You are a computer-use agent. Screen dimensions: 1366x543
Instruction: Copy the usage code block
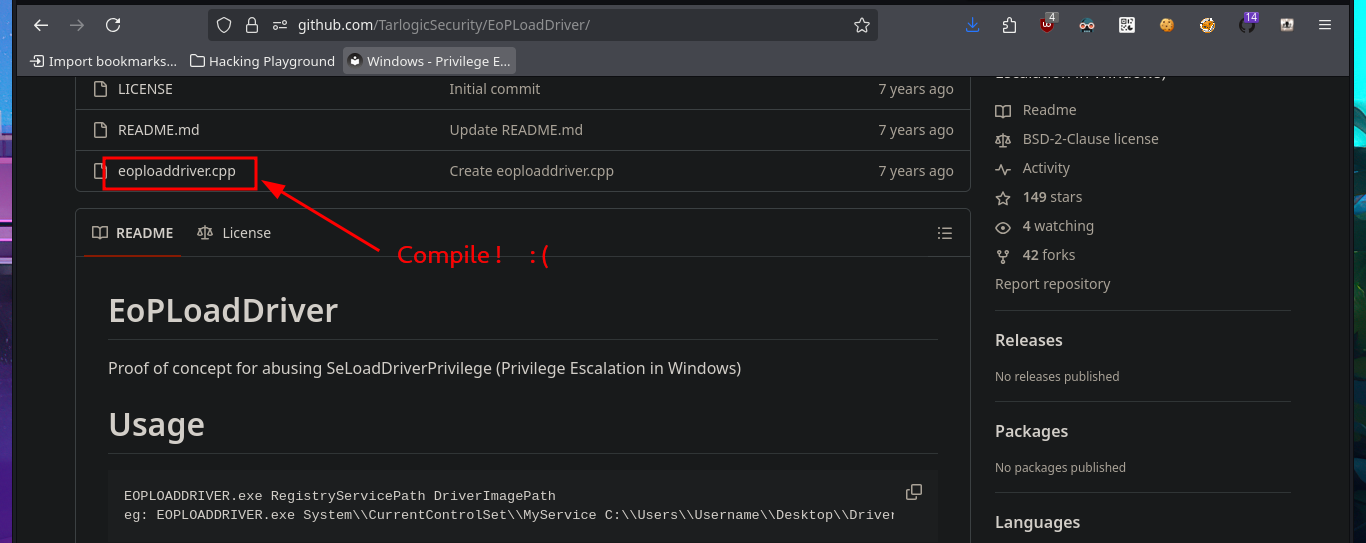pos(913,492)
